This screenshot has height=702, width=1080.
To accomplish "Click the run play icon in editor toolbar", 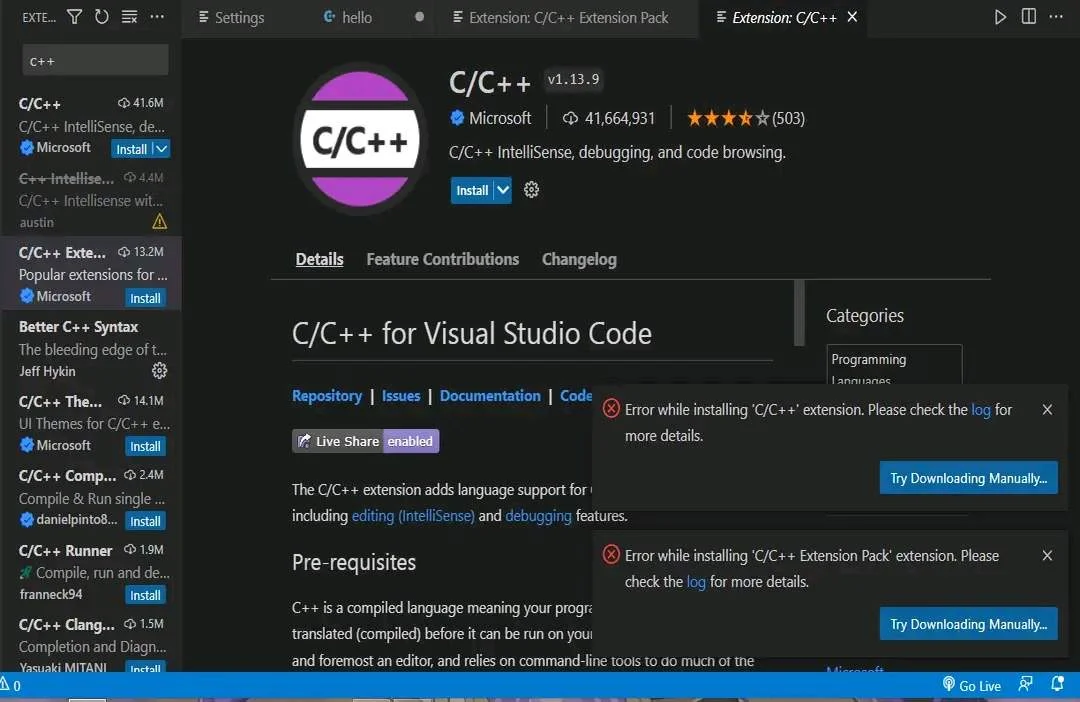I will [x=1000, y=17].
